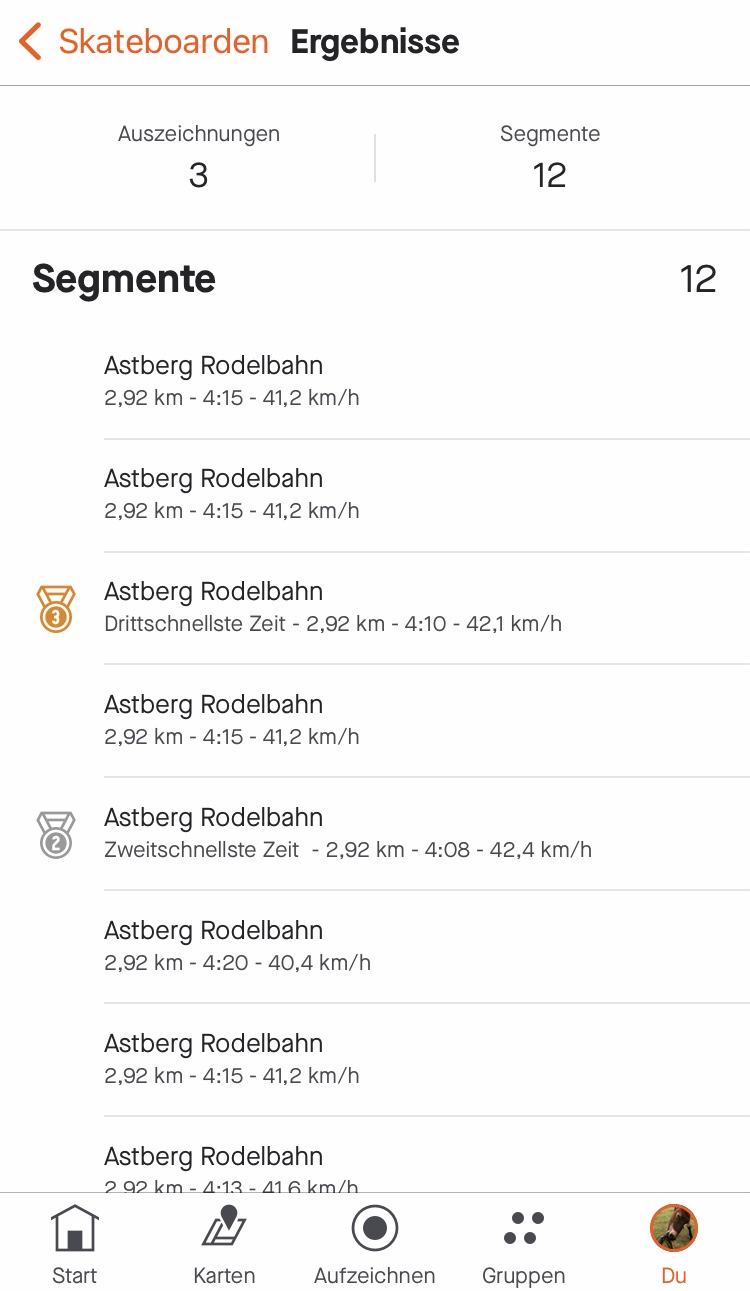Tap the silver second-place medal icon
750x1291 pixels.
56,834
